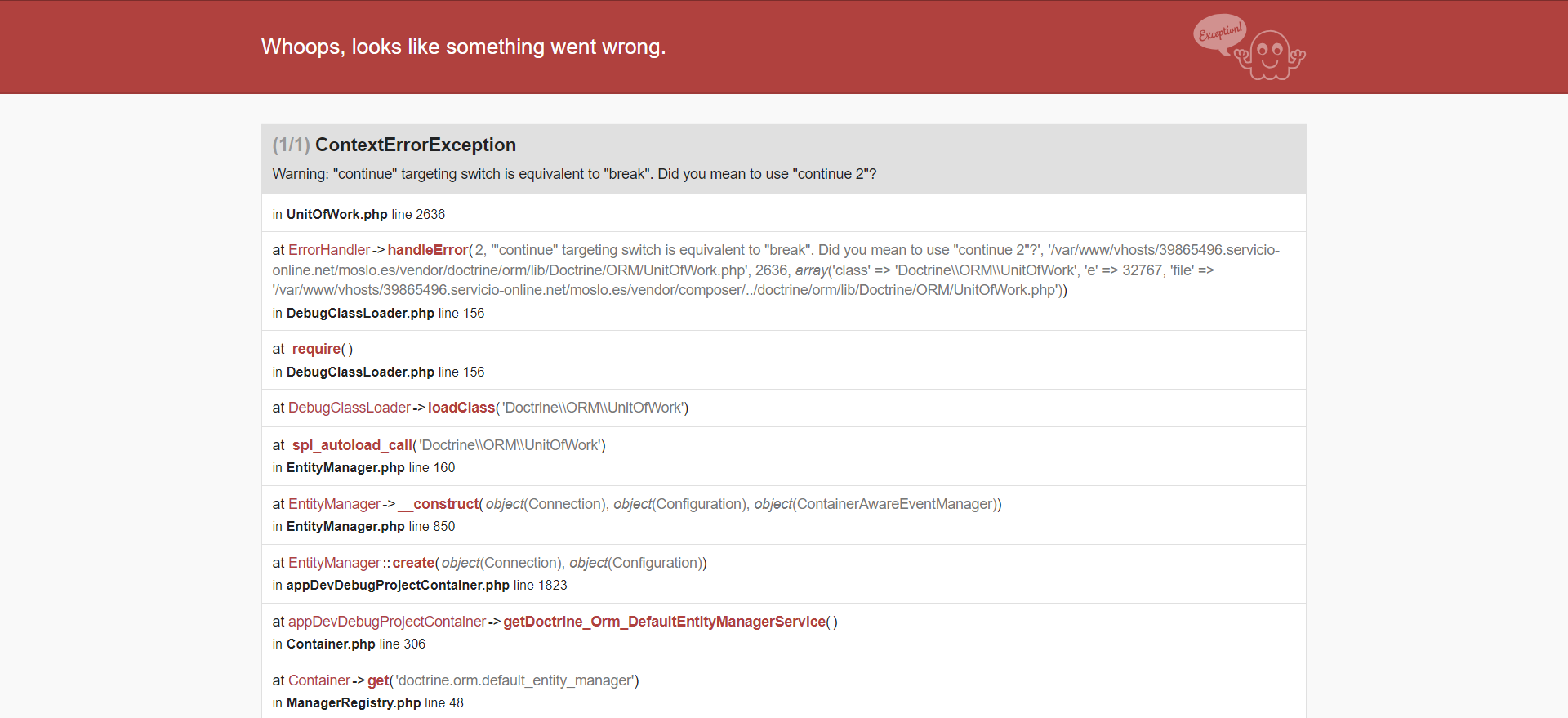Screen dimensions: 1568x718
Task: Click the ghost exception mascot icon
Action: point(1271,55)
